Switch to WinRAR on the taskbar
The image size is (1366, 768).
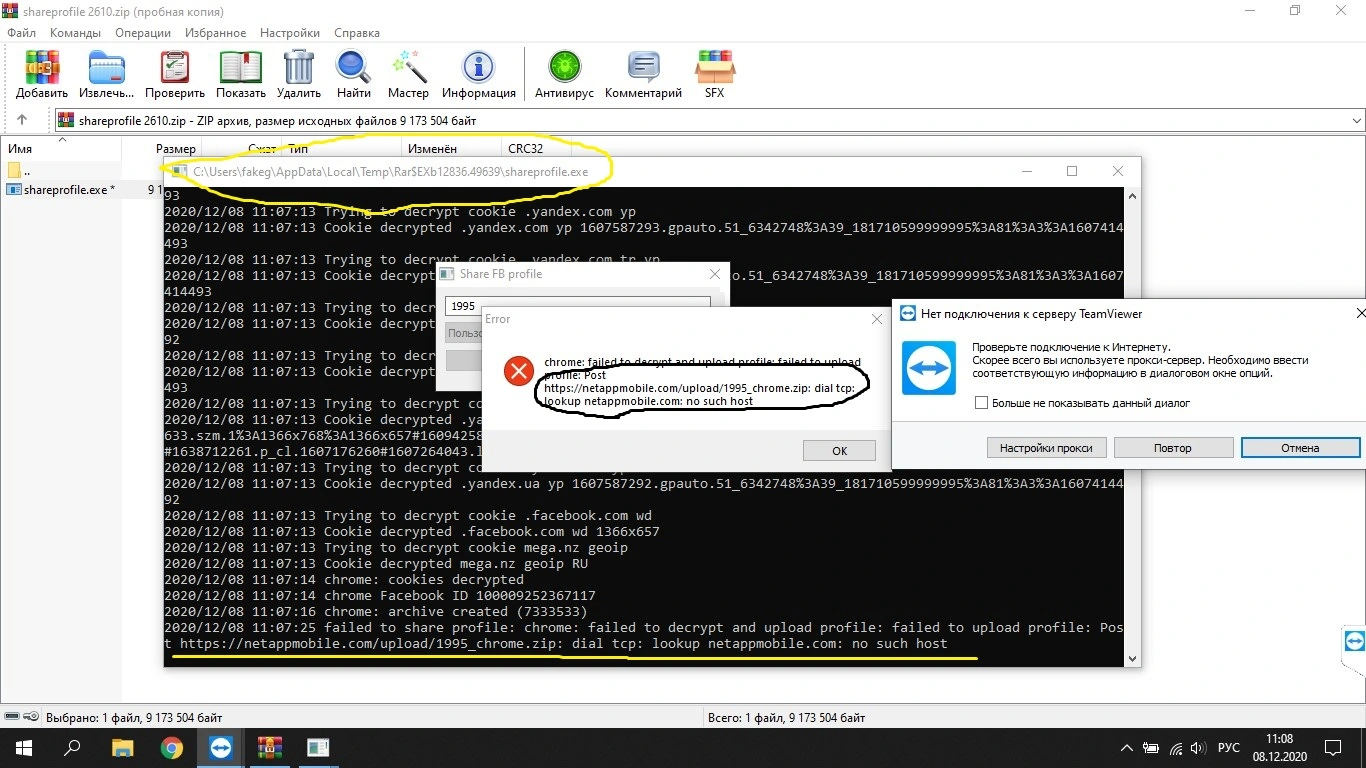pyautogui.click(x=269, y=748)
